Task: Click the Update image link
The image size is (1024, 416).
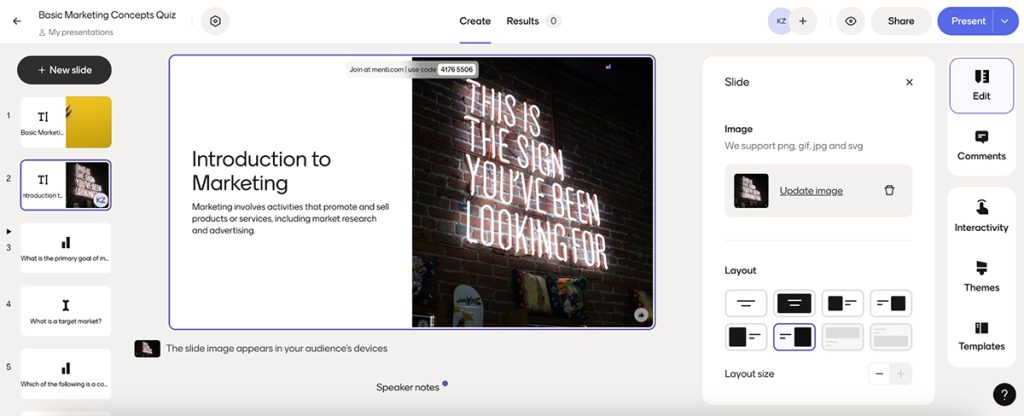Action: 811,191
